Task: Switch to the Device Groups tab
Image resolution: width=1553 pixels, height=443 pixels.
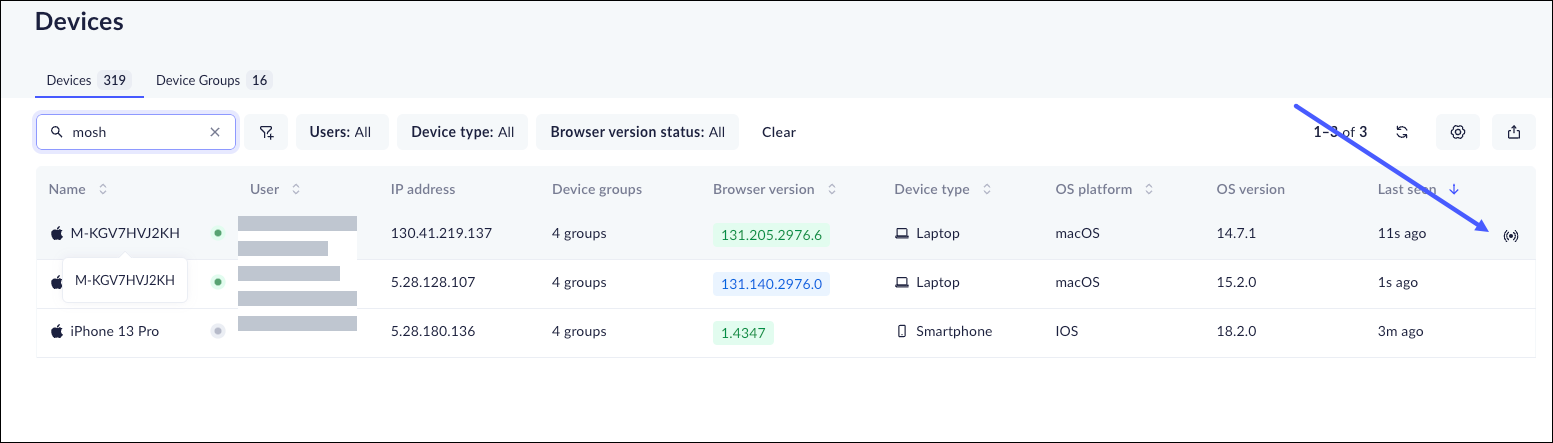Action: (x=212, y=80)
